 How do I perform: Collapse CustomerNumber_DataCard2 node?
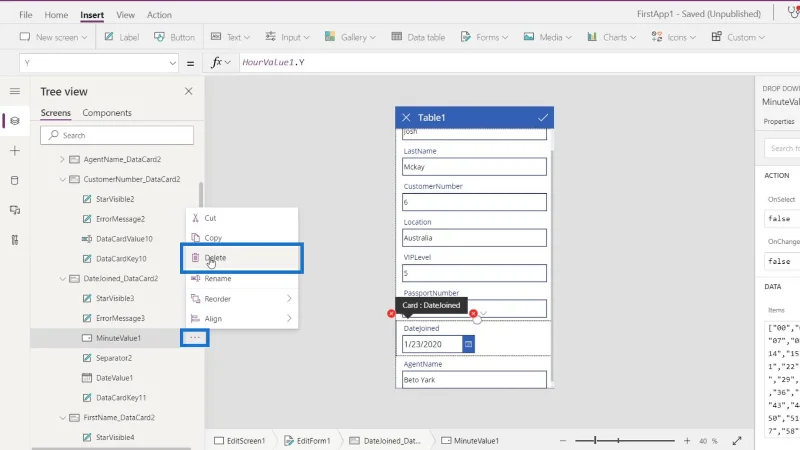pos(62,179)
